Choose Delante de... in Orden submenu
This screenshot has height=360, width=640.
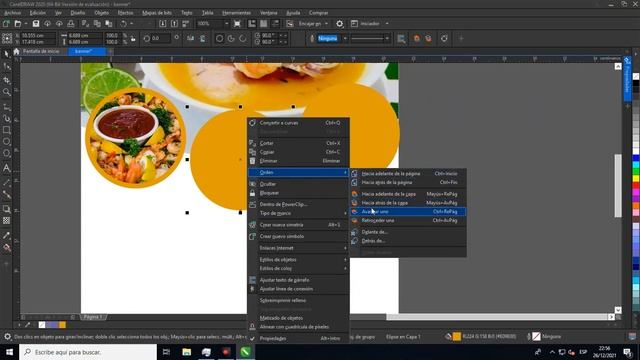tap(408, 232)
